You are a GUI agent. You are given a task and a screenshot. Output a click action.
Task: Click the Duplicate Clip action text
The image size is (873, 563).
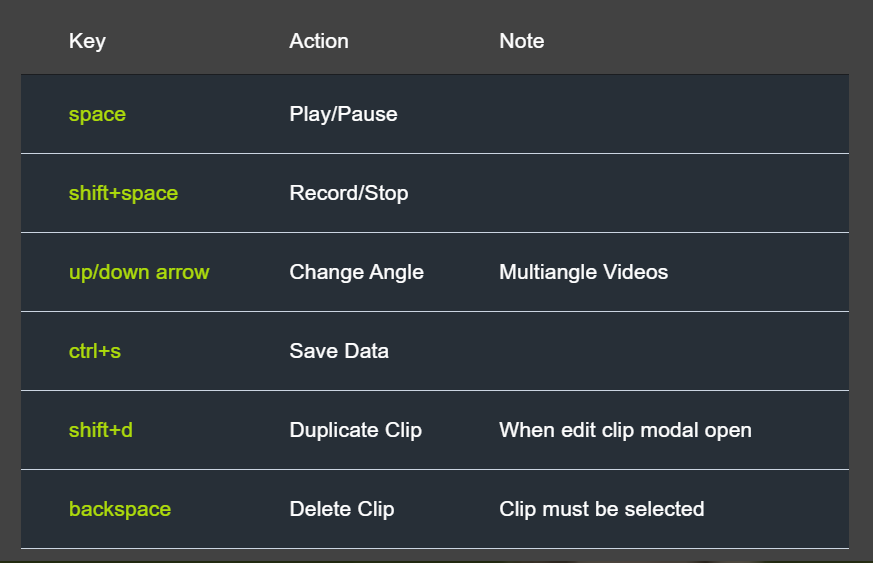(x=355, y=430)
